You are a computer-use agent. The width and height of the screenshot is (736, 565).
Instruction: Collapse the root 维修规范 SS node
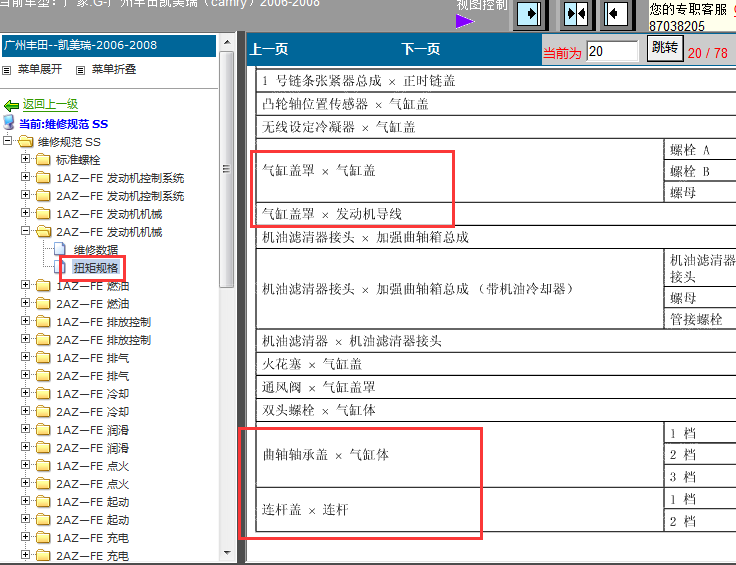[8, 140]
